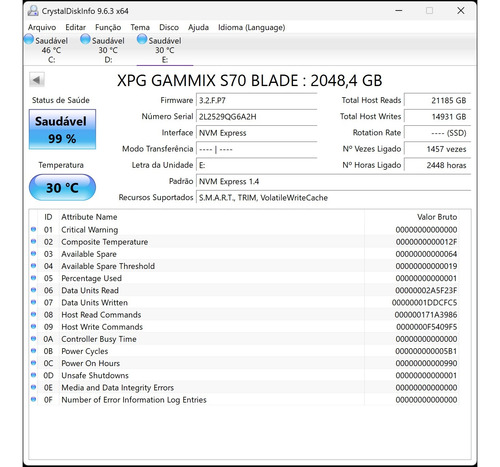
Task: Select the Percentage Used row
Action: 244,278
